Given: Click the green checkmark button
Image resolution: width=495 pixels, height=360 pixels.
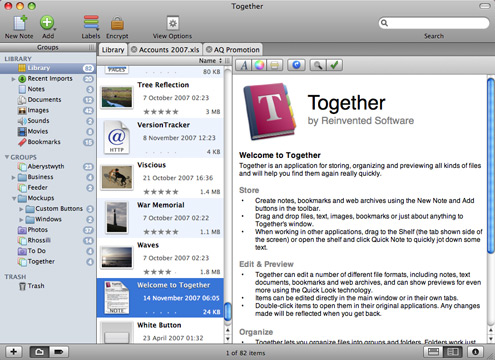Looking at the screenshot, I should coord(334,65).
